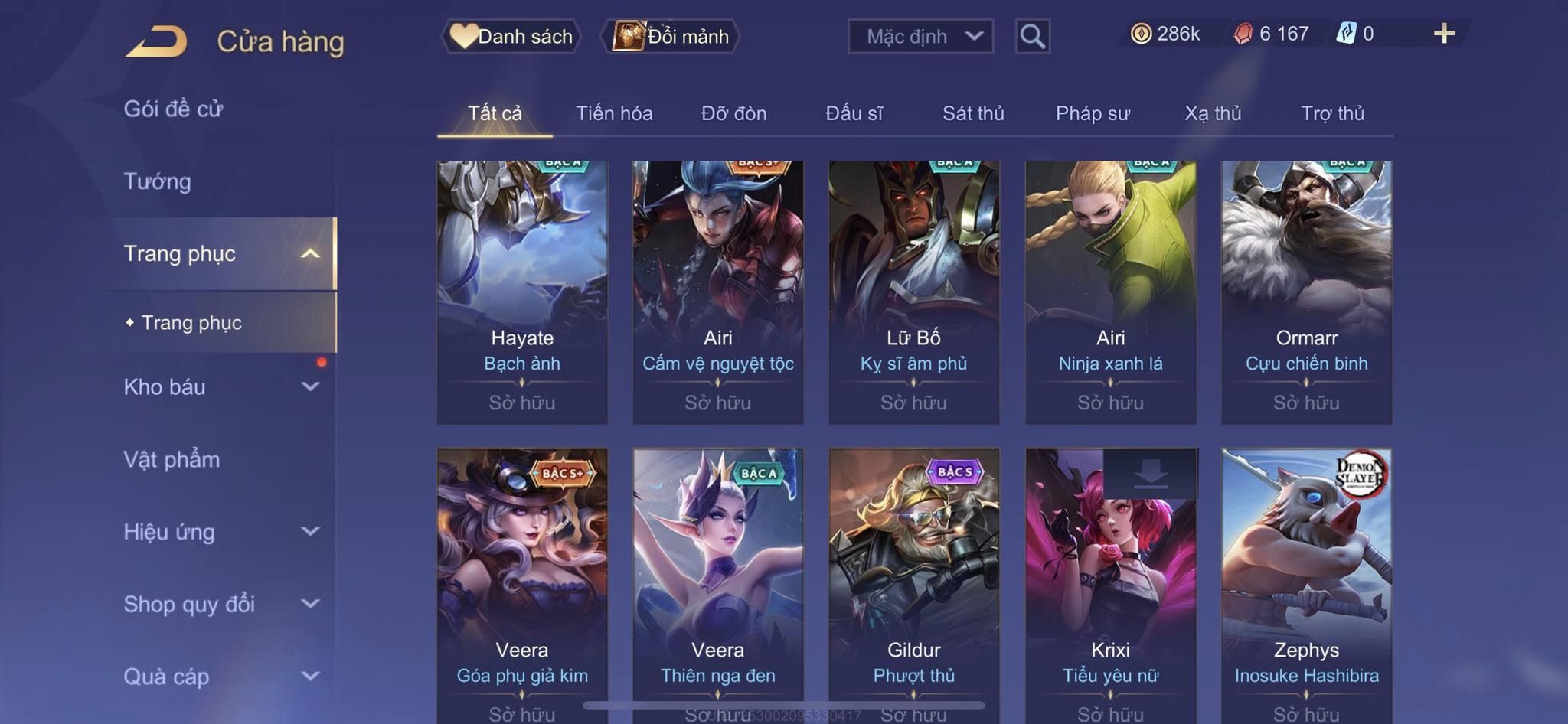Image resolution: width=1568 pixels, height=724 pixels.
Task: Tap the plus icon to add currency
Action: [1444, 34]
